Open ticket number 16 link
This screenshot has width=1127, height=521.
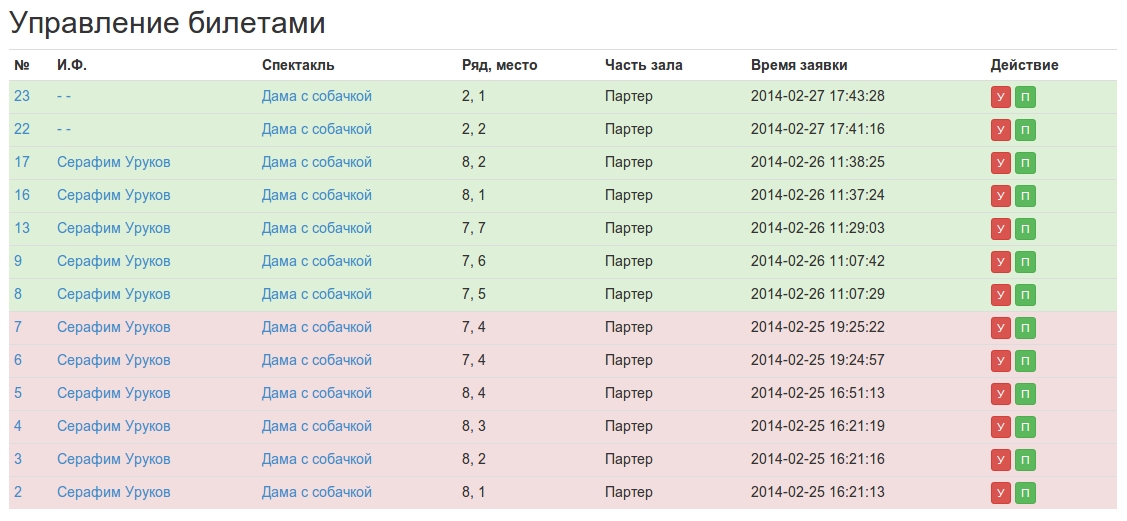[22, 195]
